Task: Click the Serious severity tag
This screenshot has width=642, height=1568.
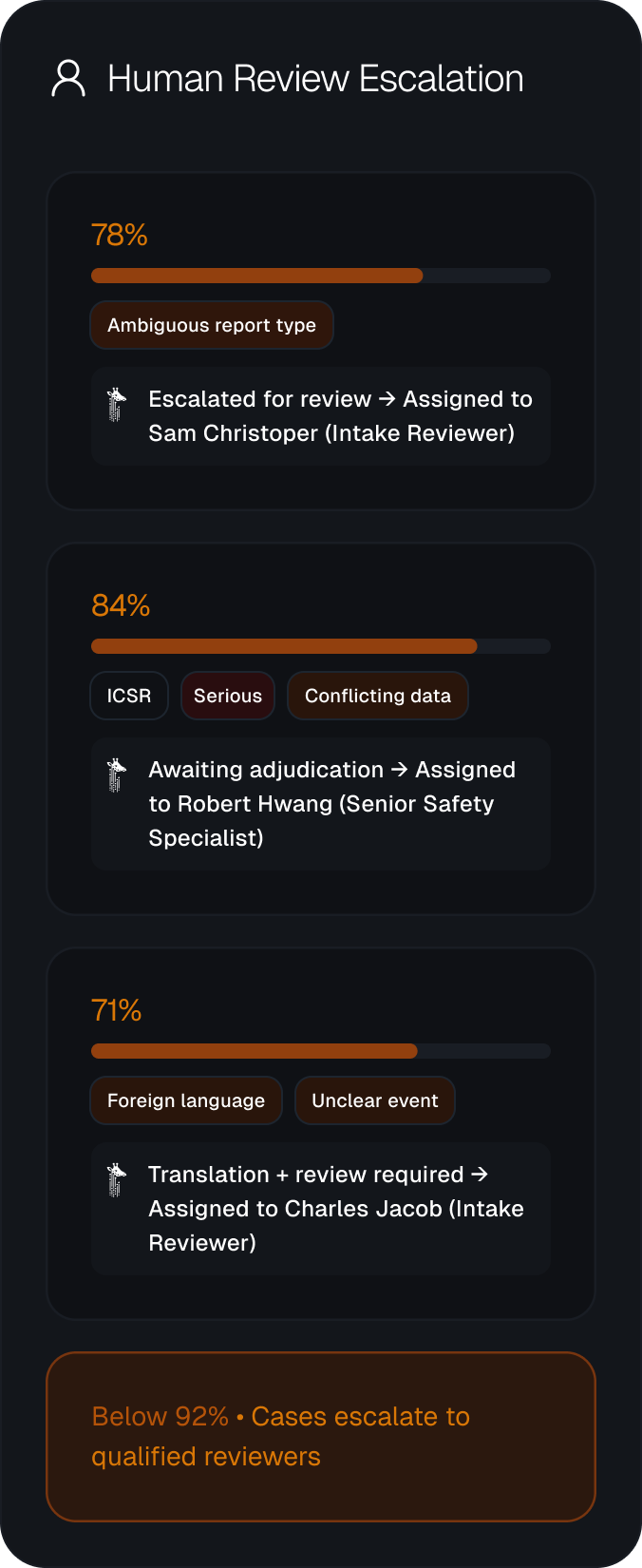Action: [228, 696]
